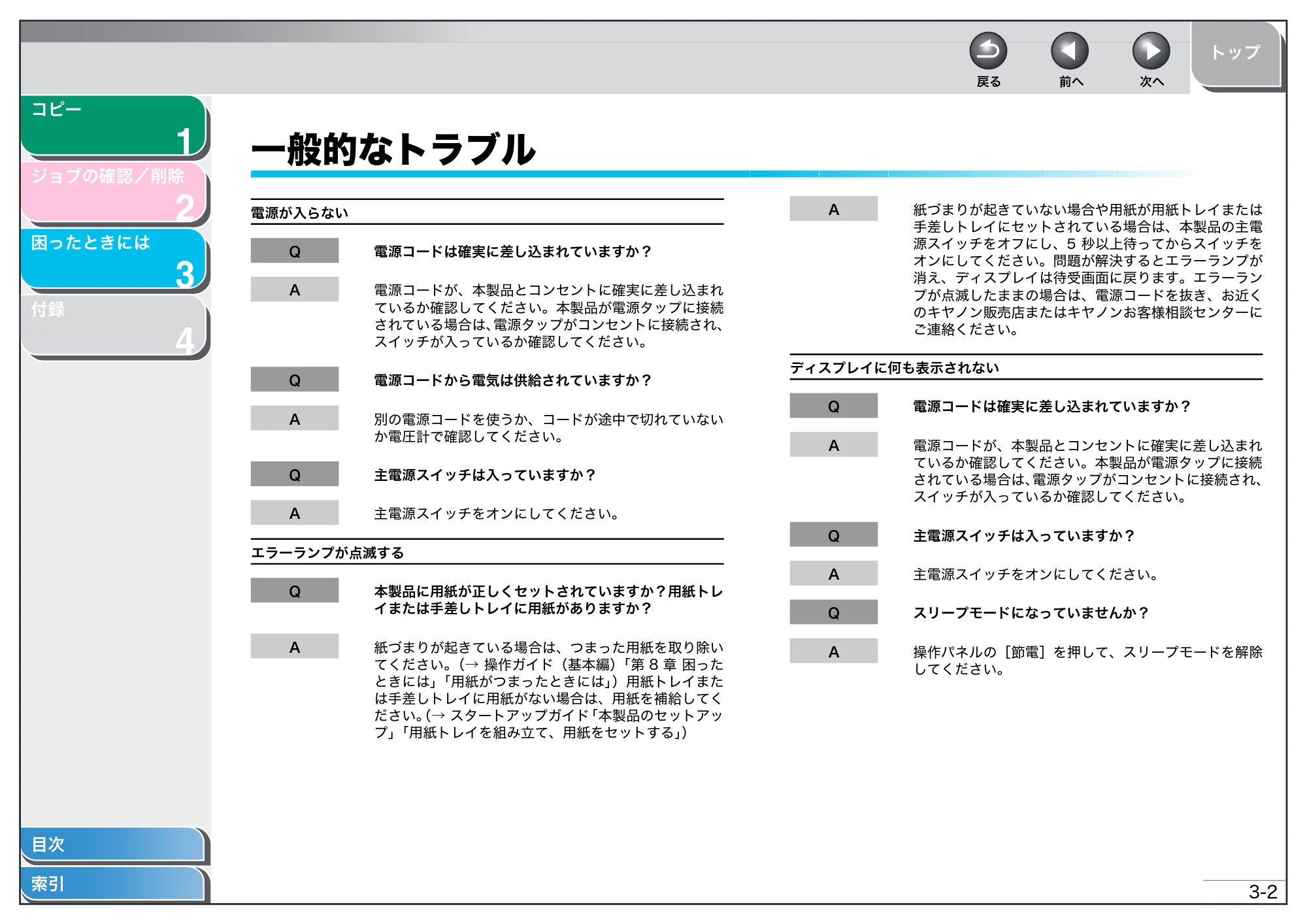This screenshot has width=1307, height=924.
Task: Click answer 紙づまりが起きている場合は
Action: click(548, 690)
